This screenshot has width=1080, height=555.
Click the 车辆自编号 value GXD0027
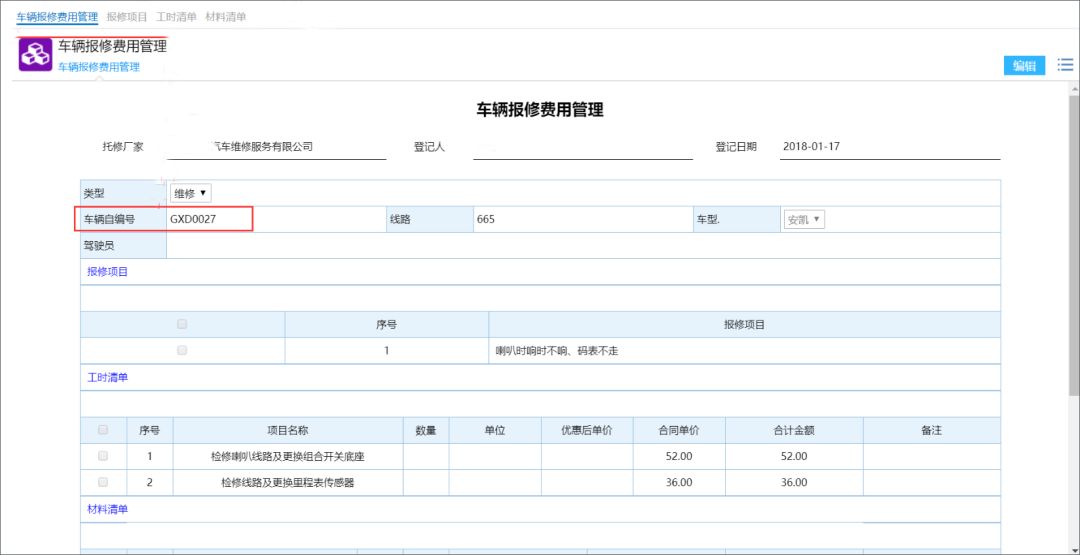[194, 220]
